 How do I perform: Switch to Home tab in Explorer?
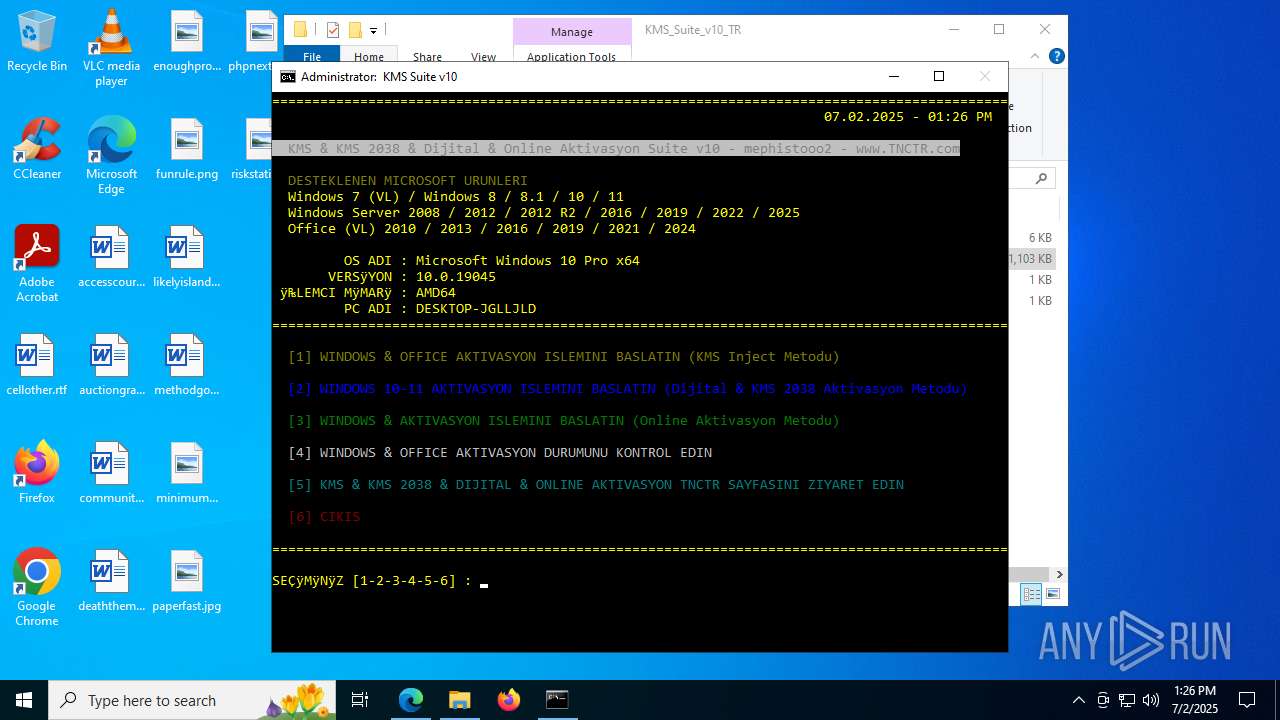(369, 57)
